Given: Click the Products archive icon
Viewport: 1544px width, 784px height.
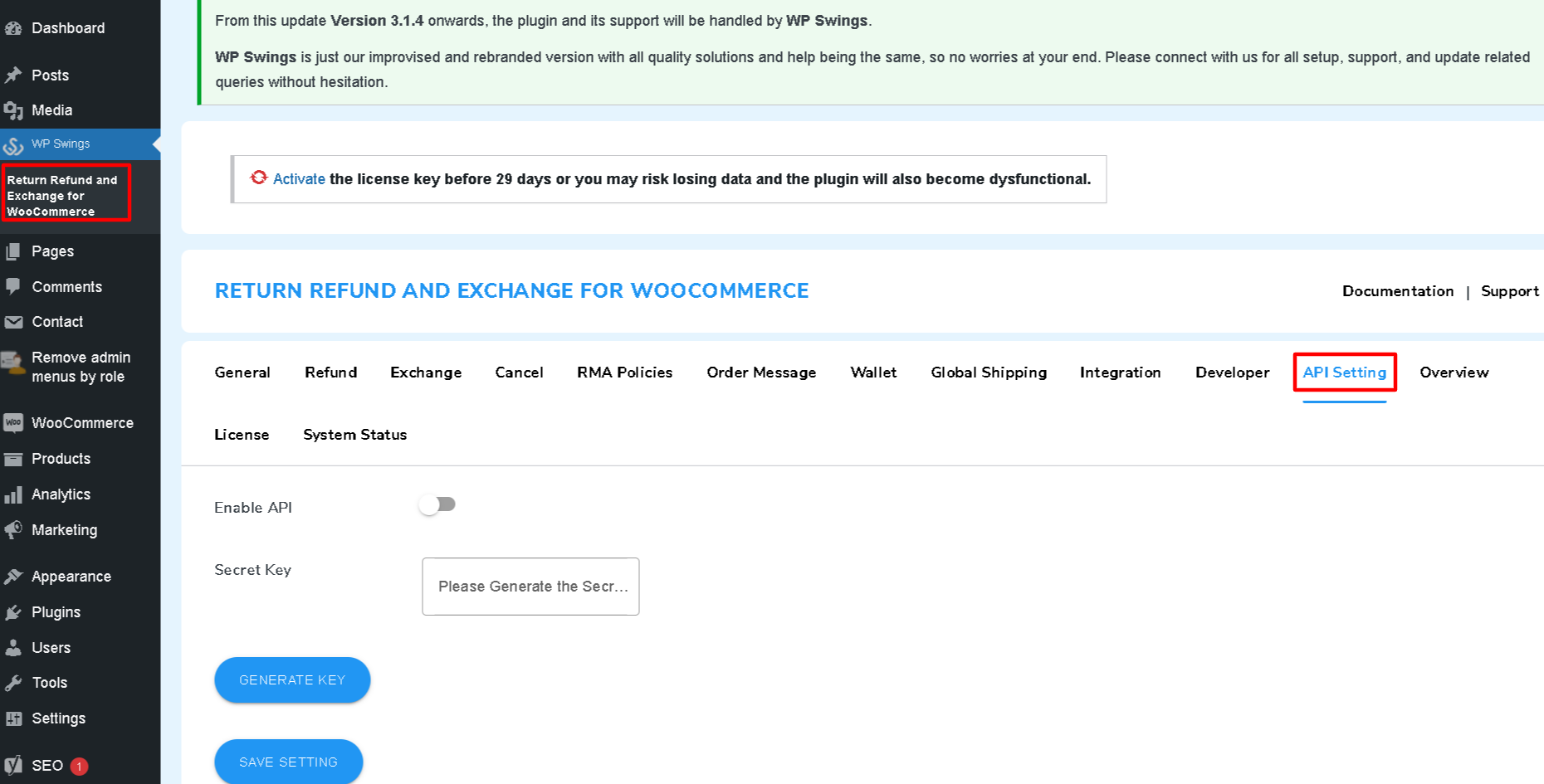Looking at the screenshot, I should 13,459.
